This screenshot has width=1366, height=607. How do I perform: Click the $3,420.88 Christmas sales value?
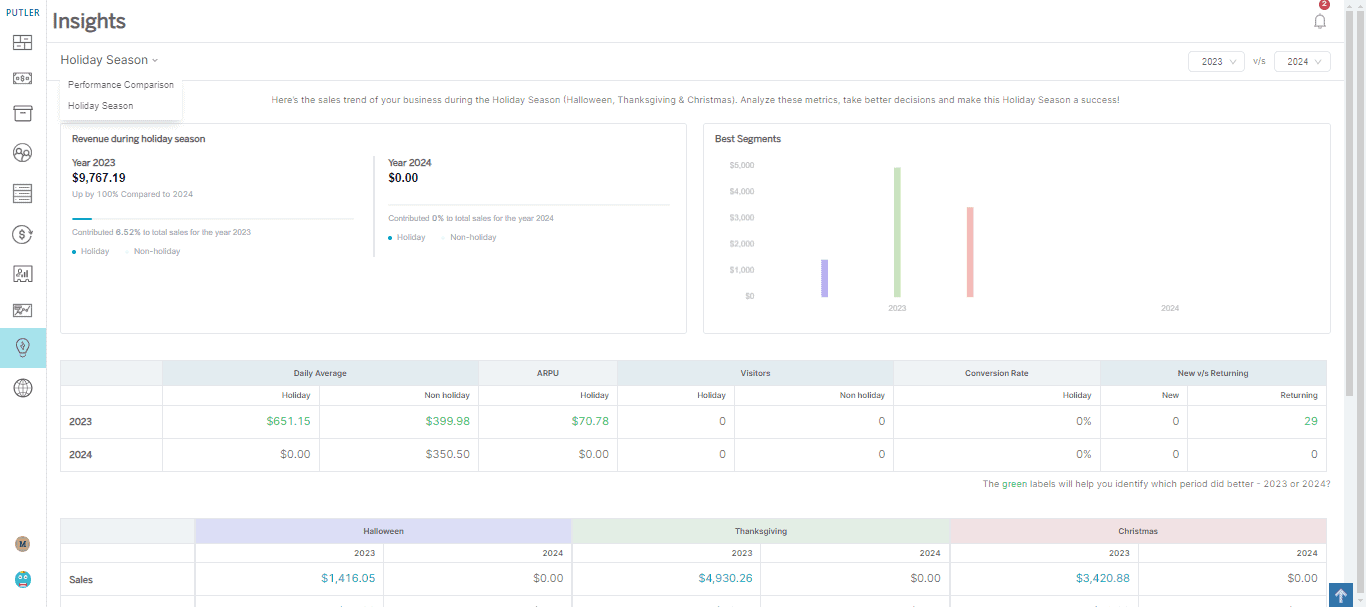click(1103, 578)
